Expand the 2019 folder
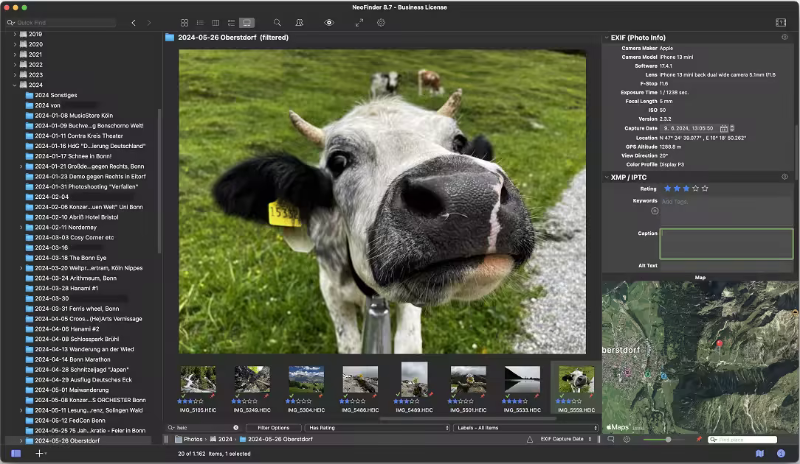 click(x=15, y=34)
